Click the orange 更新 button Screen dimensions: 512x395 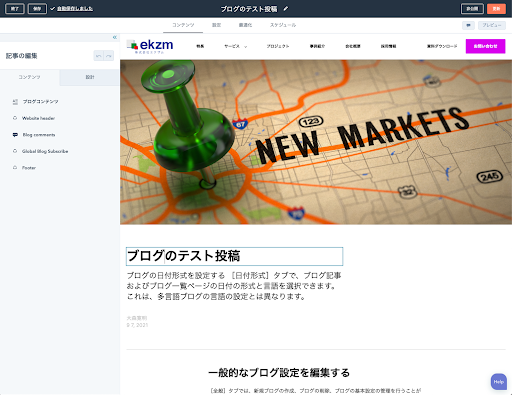[x=496, y=9]
